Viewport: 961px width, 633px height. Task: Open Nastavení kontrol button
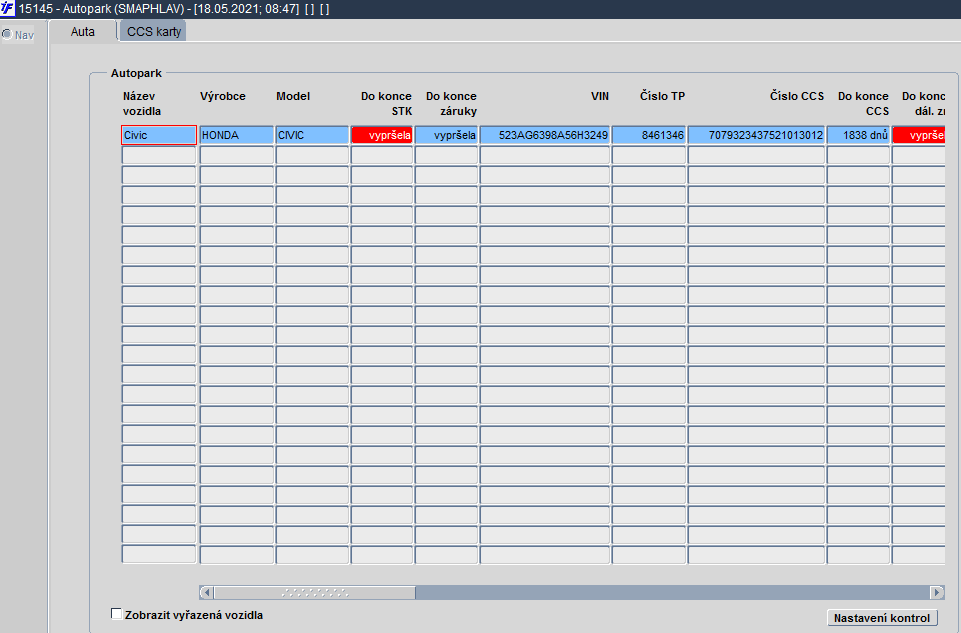coord(882,618)
